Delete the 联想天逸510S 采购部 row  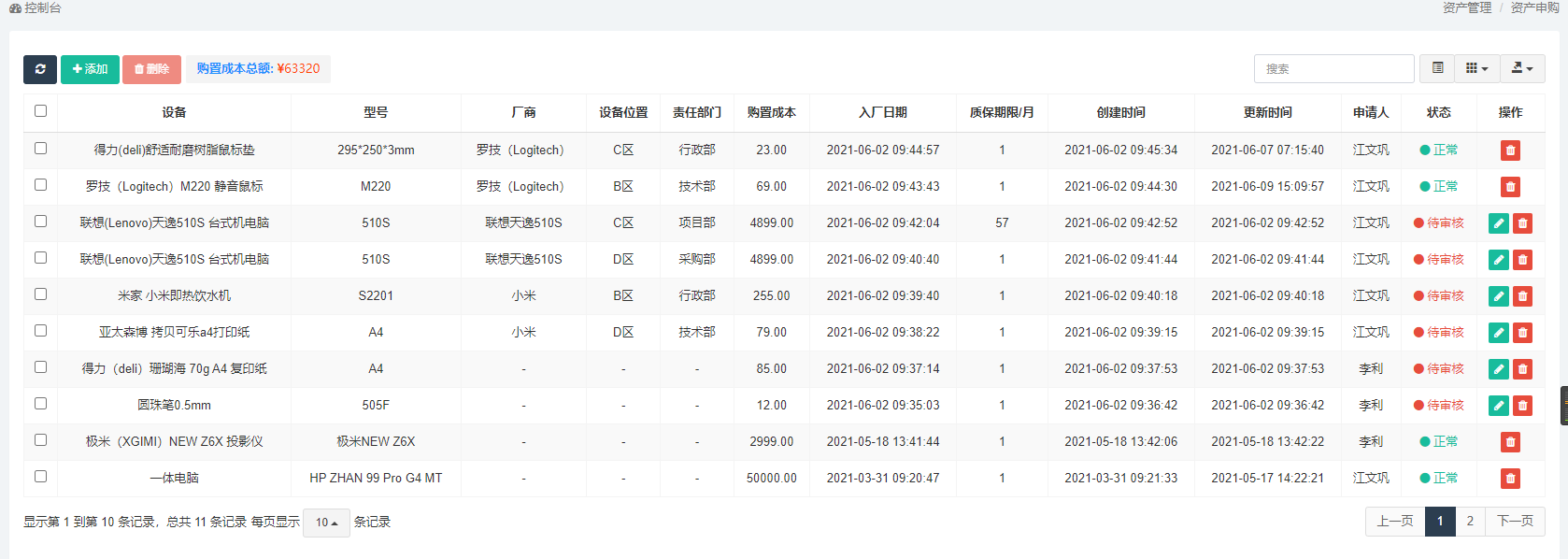click(x=1522, y=260)
